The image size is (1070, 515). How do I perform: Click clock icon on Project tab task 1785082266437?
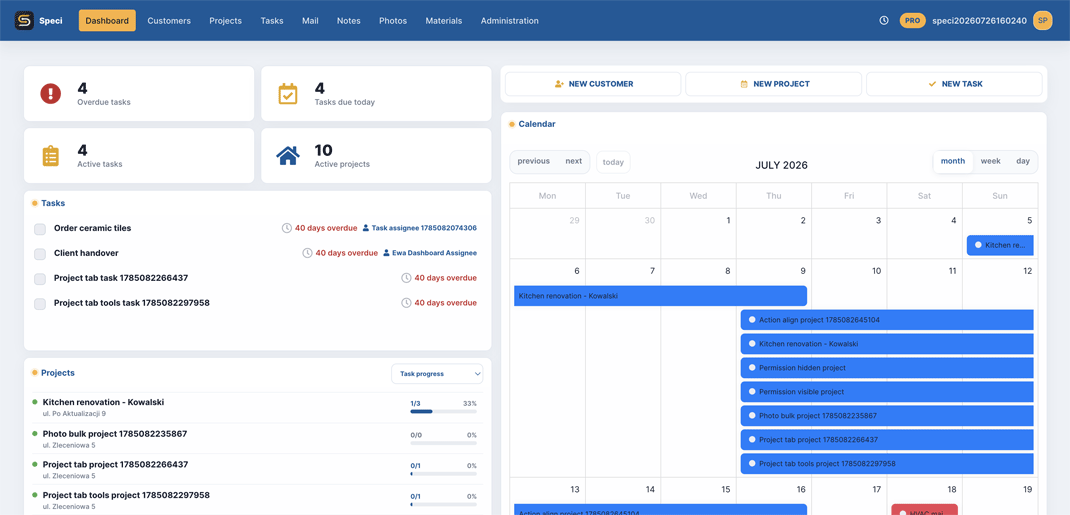pyautogui.click(x=407, y=278)
